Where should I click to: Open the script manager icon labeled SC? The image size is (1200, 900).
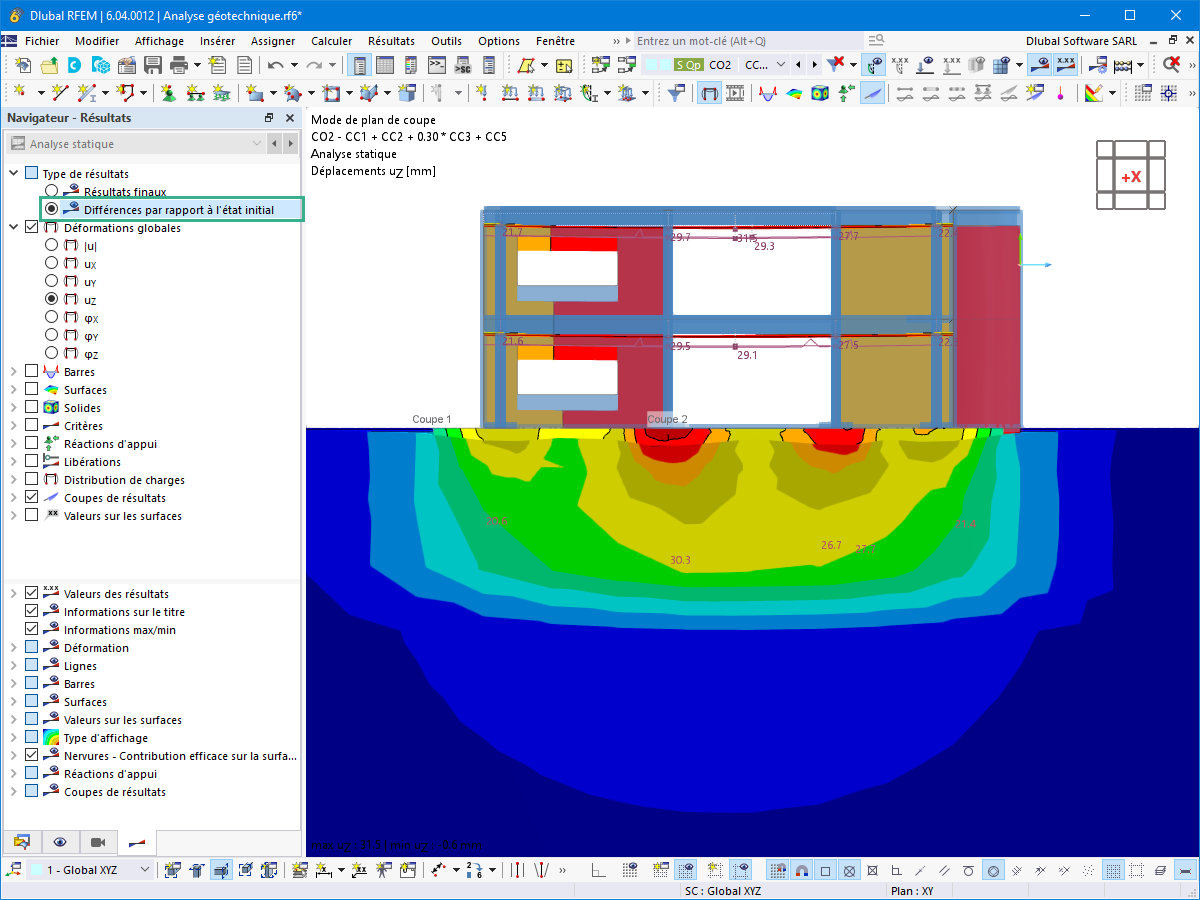(x=462, y=65)
